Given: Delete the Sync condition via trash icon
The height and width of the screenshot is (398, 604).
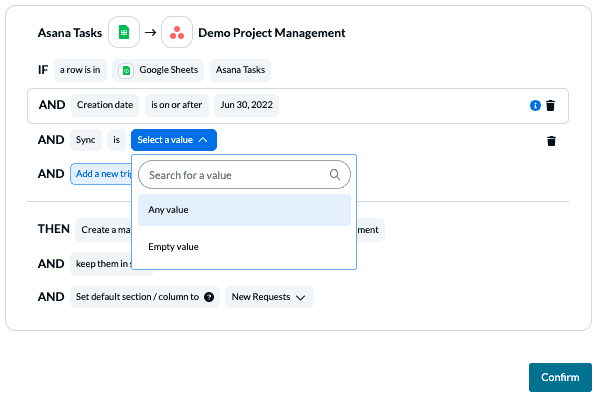Looking at the screenshot, I should point(551,141).
